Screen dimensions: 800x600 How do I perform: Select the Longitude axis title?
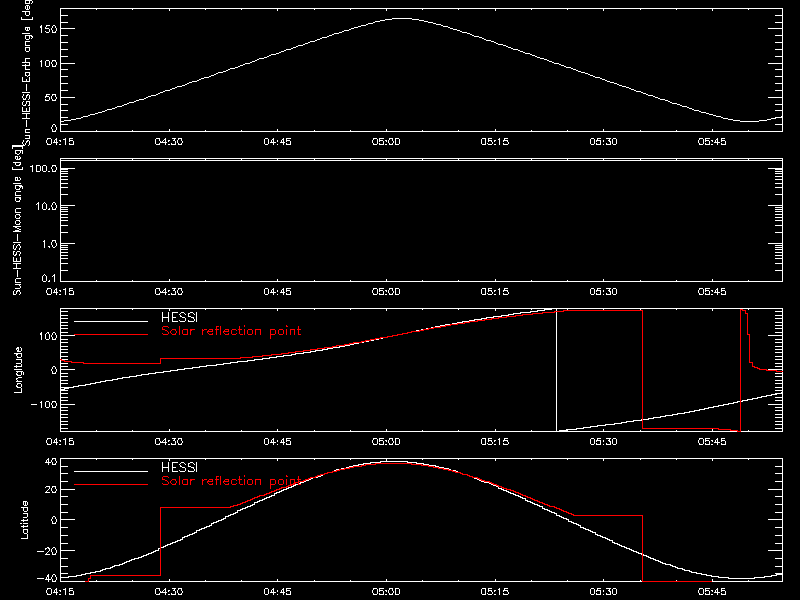18,370
